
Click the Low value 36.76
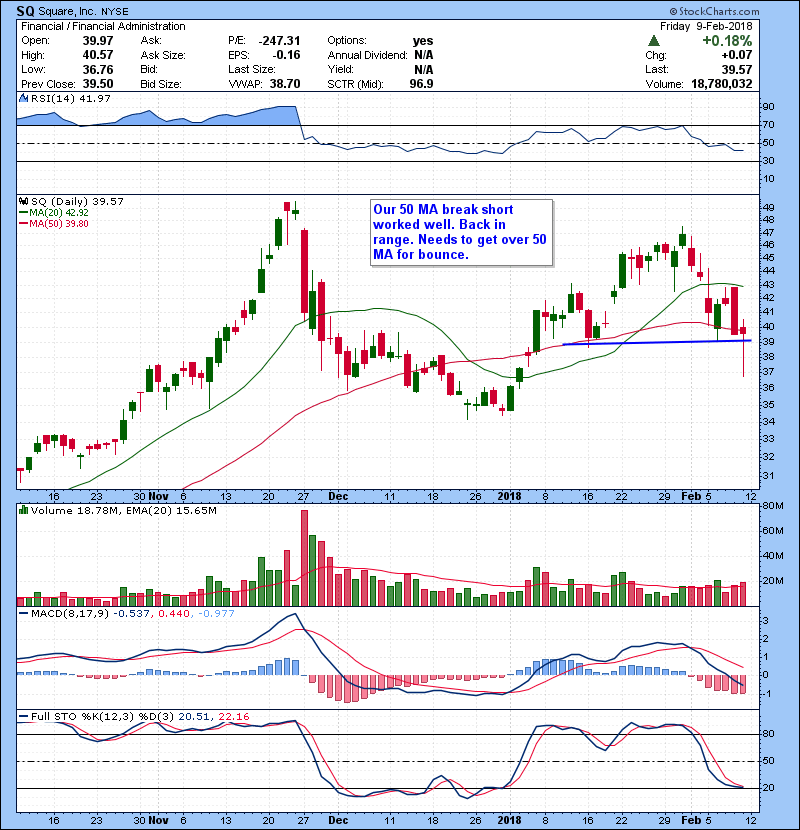click(98, 69)
